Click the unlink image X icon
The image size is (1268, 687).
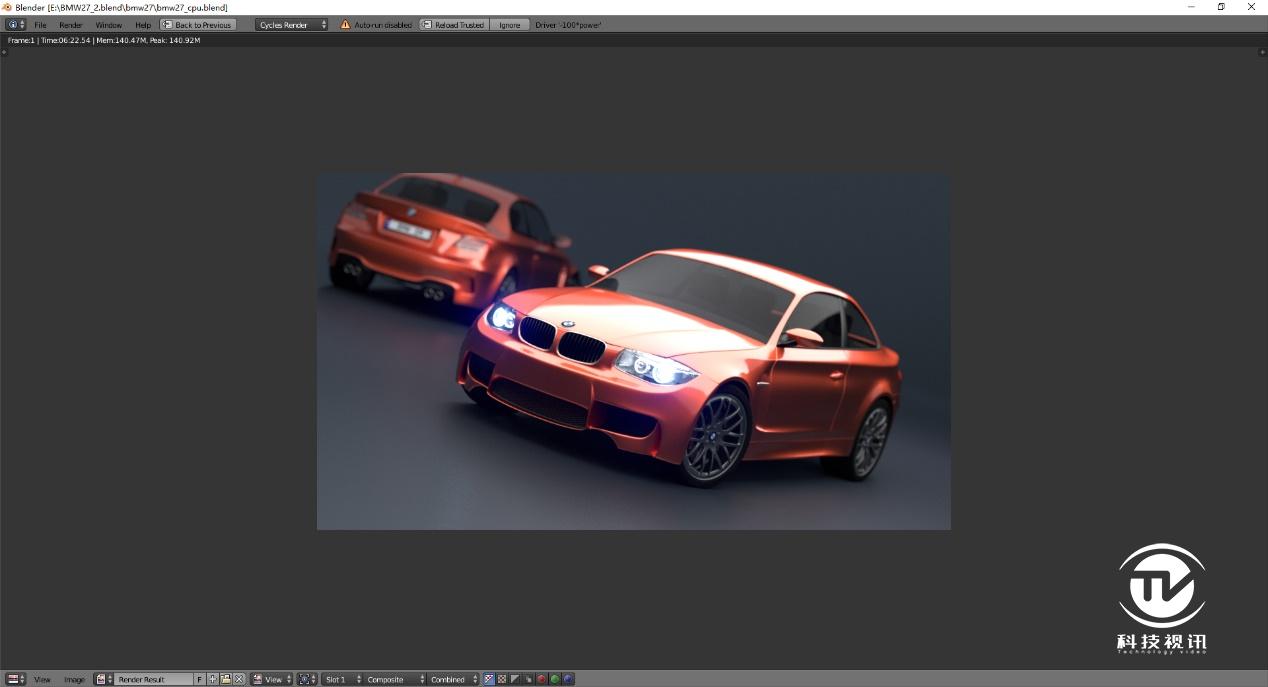239,679
